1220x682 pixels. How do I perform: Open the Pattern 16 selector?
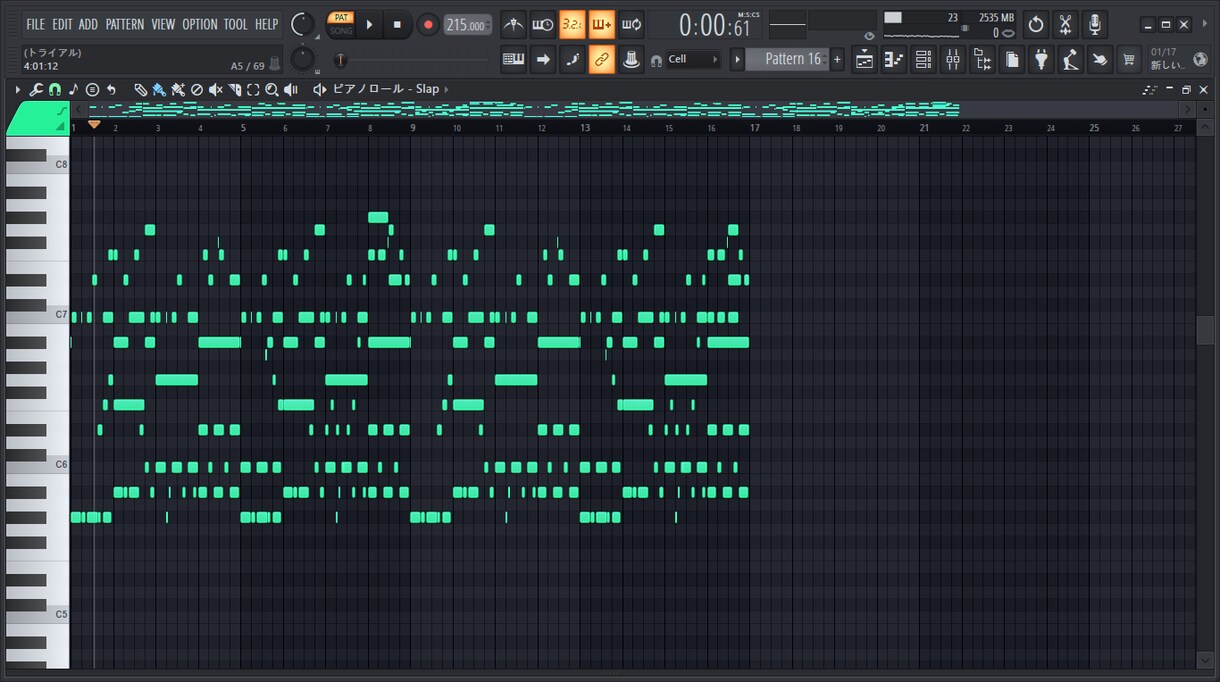(788, 59)
